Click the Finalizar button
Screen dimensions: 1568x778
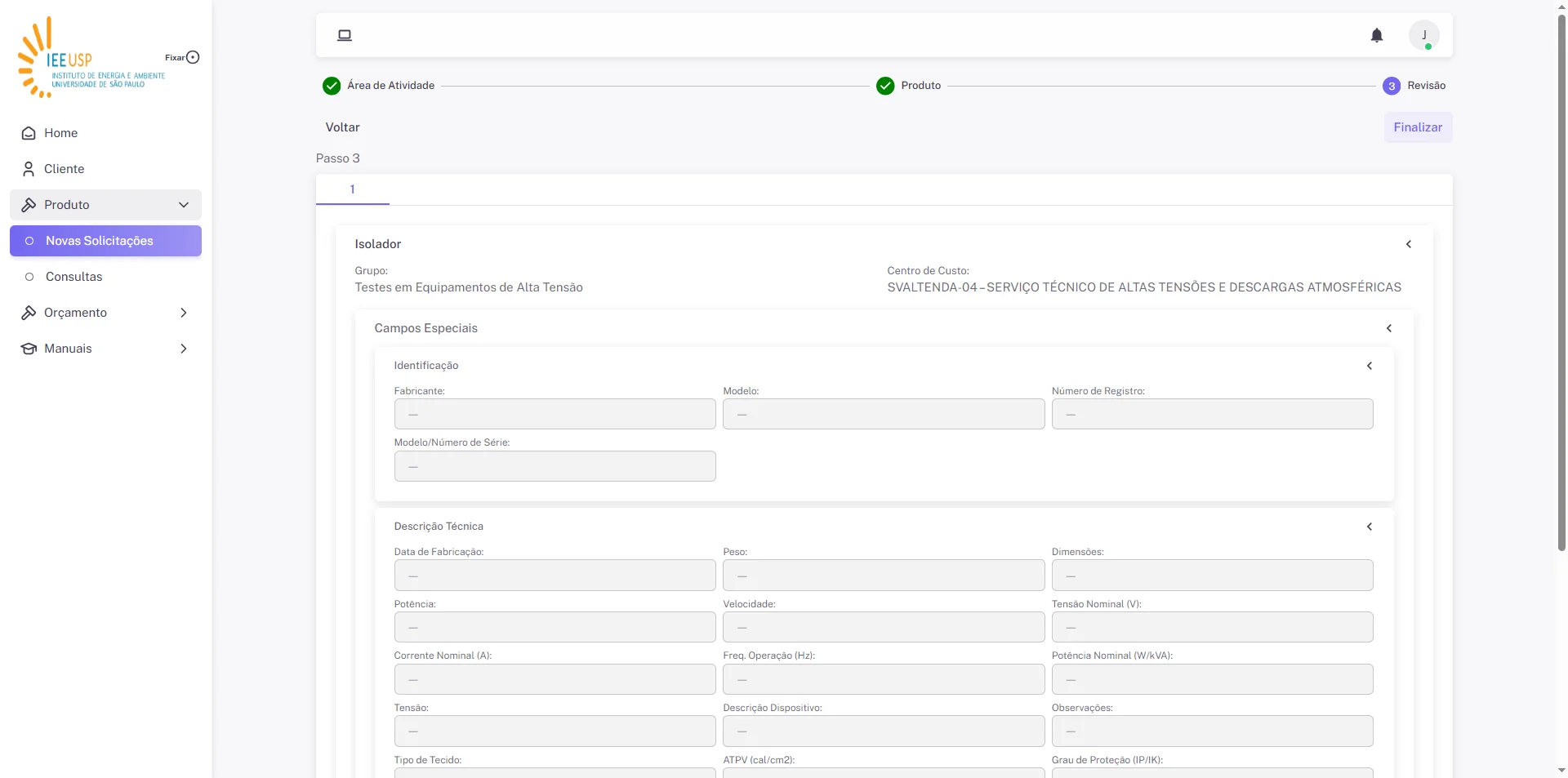(x=1418, y=127)
